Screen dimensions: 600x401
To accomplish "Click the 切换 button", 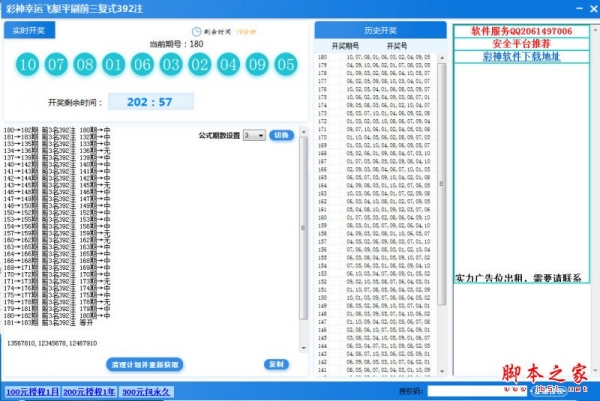I will [x=282, y=135].
